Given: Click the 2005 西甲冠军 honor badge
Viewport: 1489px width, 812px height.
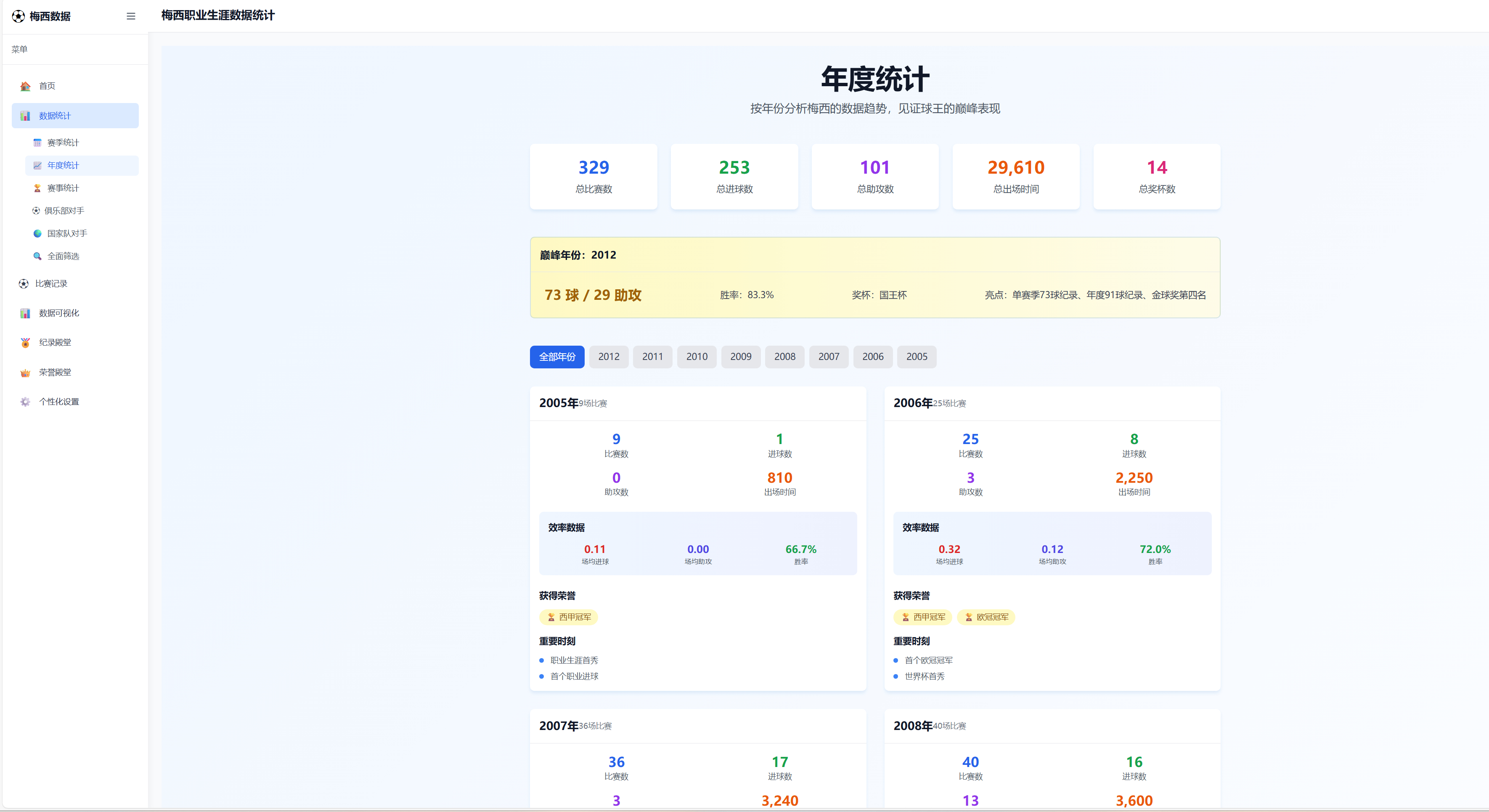Looking at the screenshot, I should (569, 617).
